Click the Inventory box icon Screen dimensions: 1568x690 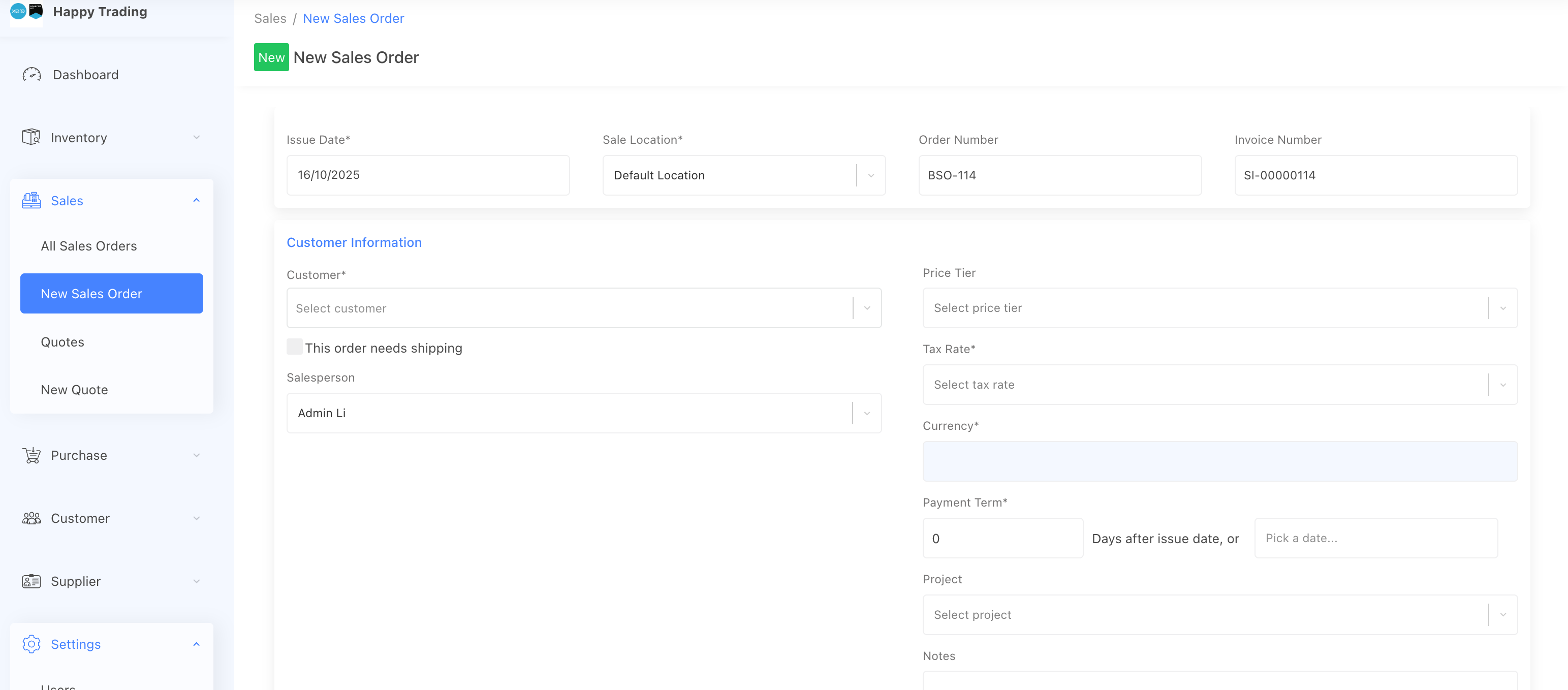pyautogui.click(x=31, y=137)
